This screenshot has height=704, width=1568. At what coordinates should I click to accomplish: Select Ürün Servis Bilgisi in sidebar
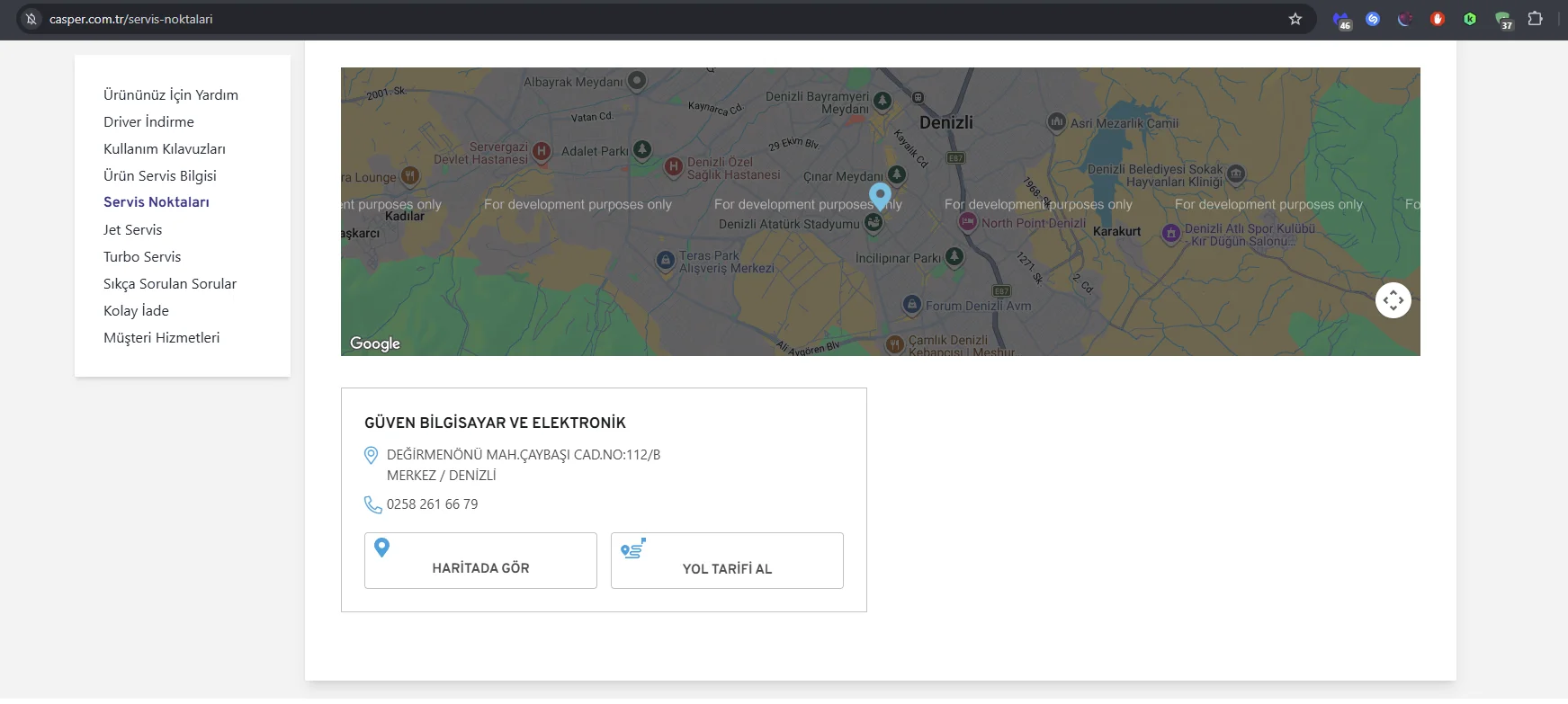pos(160,176)
